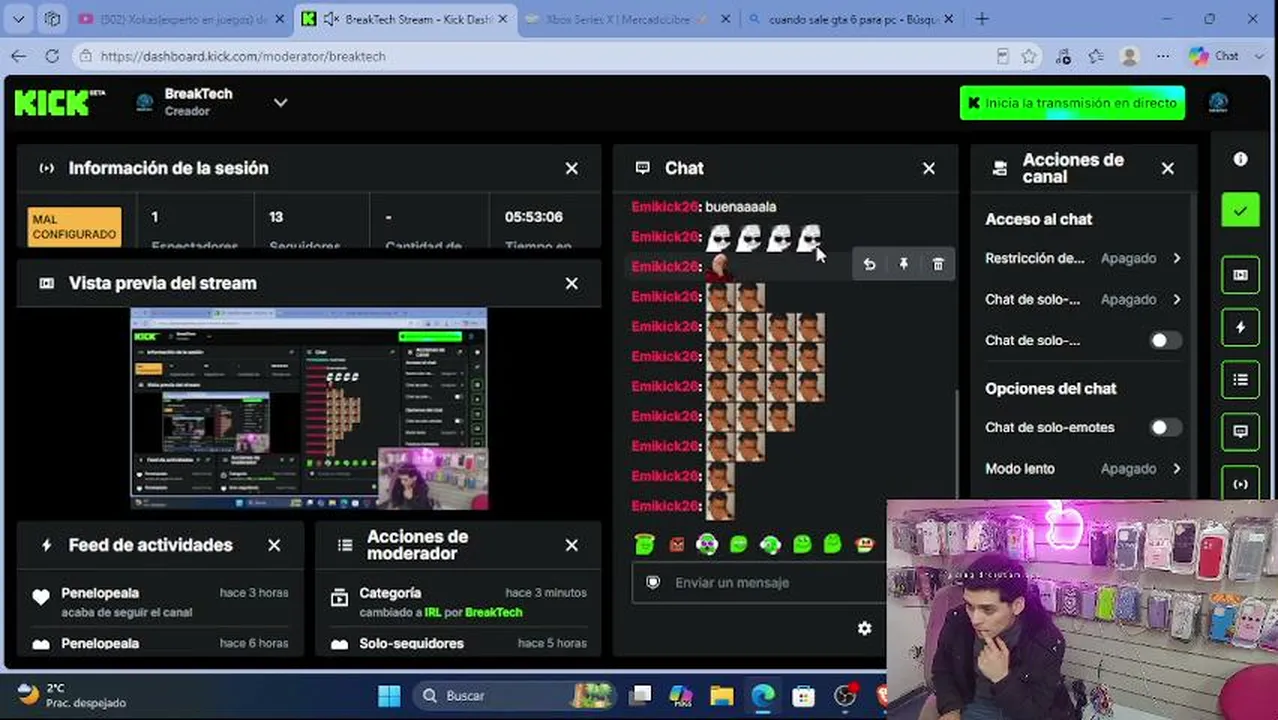Viewport: 1278px width, 720px height.
Task: Click the Solo-seguidores moderator action row
Action: [459, 643]
